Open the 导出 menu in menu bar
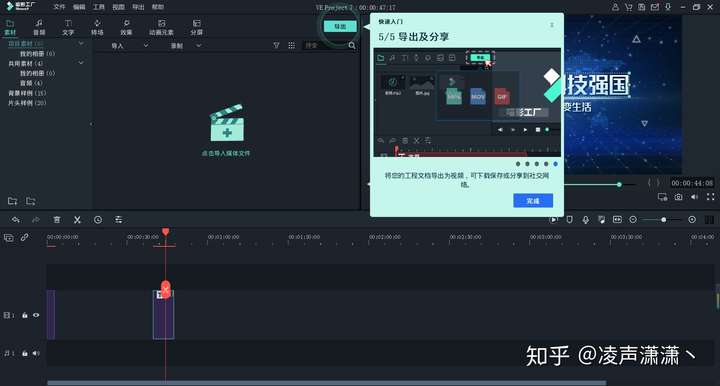Viewport: 720px width, 386px height. [138, 7]
